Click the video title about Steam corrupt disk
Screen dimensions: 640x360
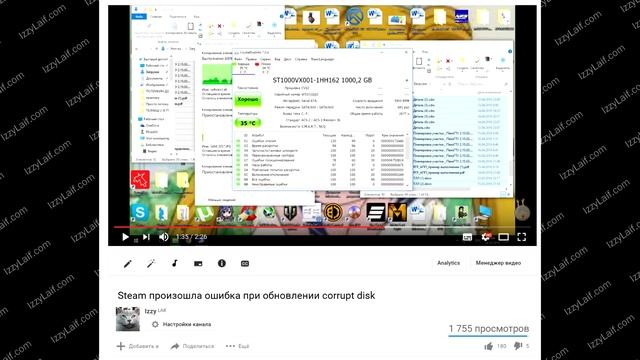246,296
